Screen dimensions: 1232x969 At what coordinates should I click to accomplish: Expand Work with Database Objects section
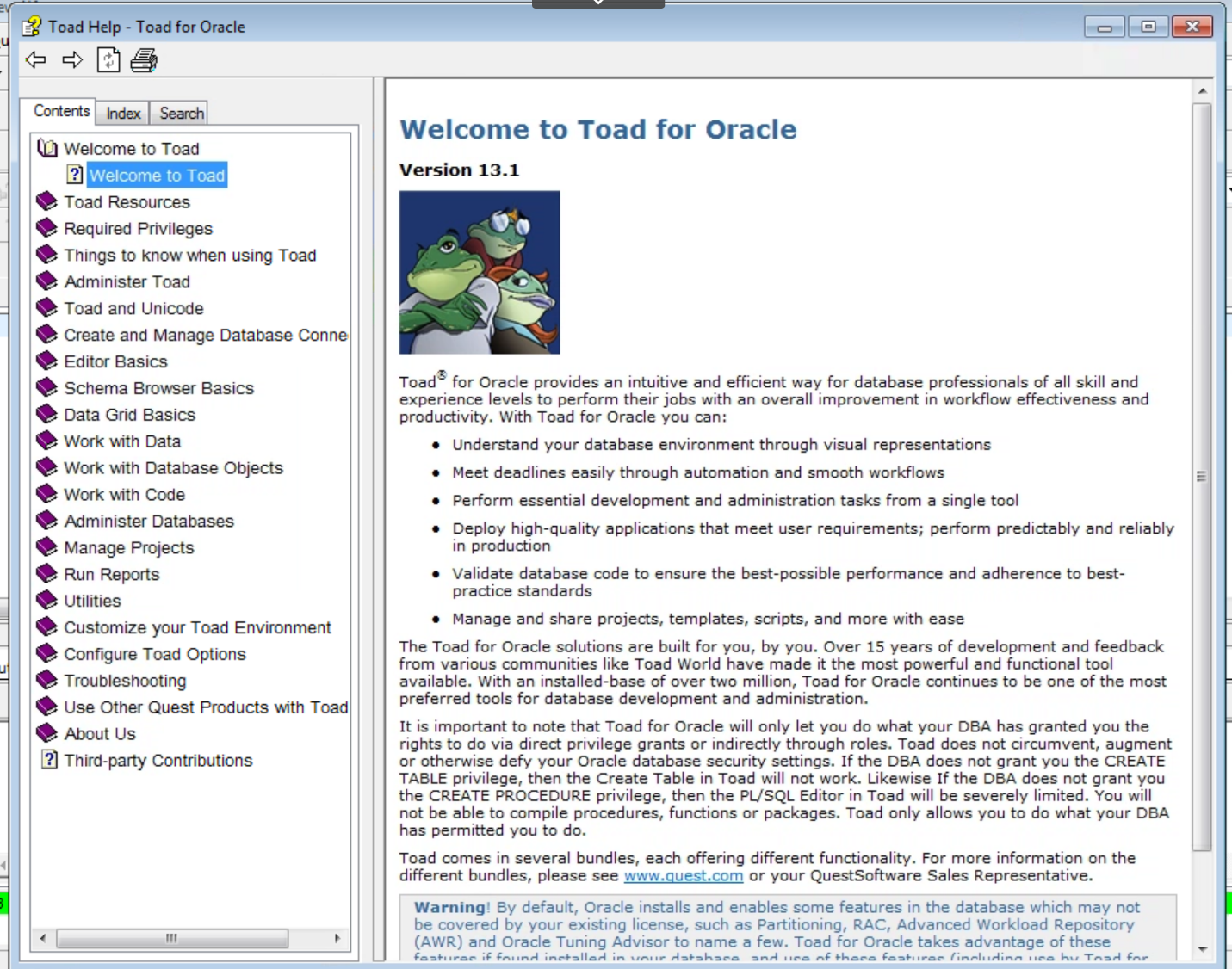point(173,468)
